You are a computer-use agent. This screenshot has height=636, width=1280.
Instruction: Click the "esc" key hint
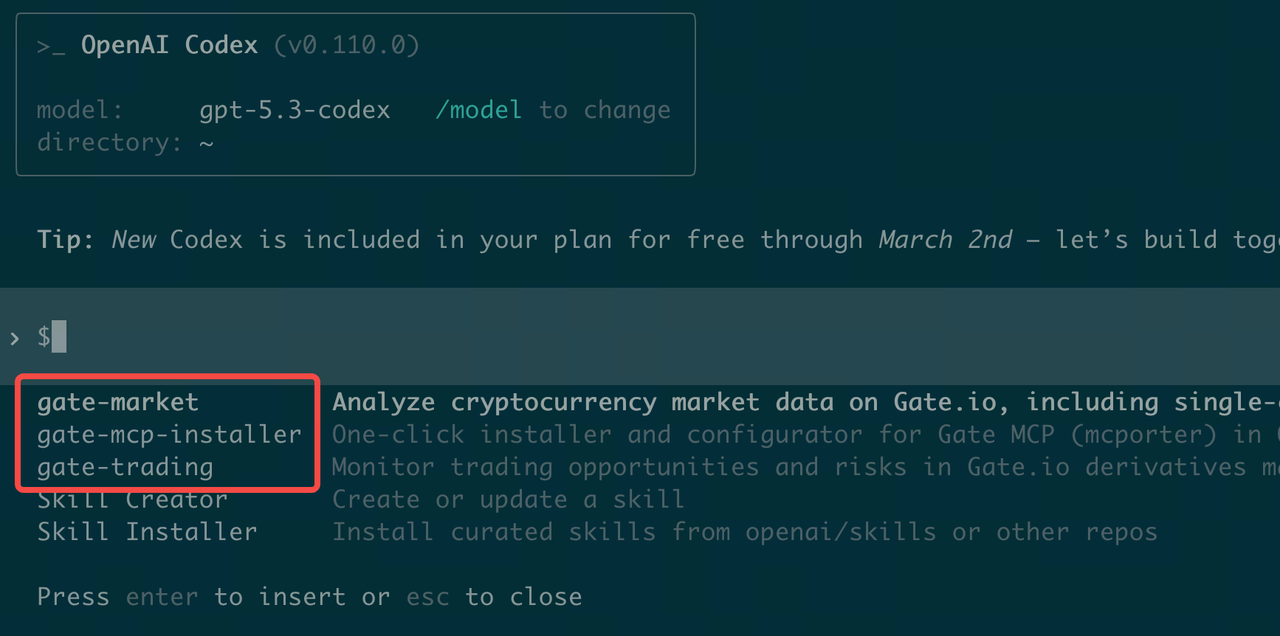(x=428, y=597)
